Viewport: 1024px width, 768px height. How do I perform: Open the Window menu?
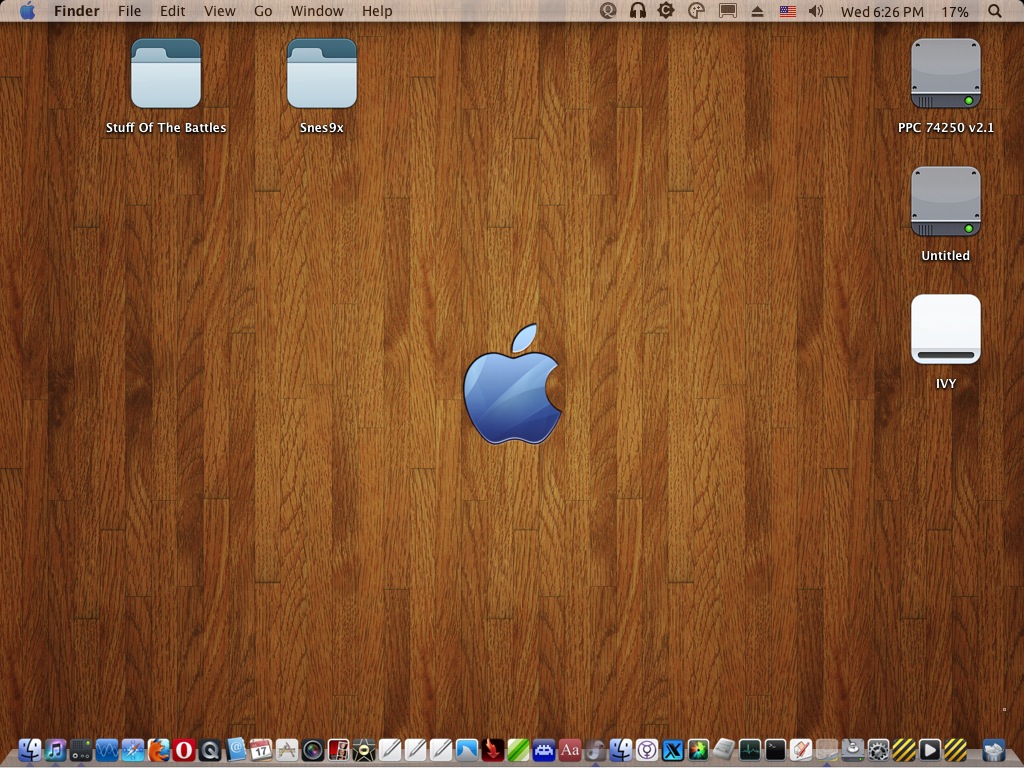click(x=317, y=11)
